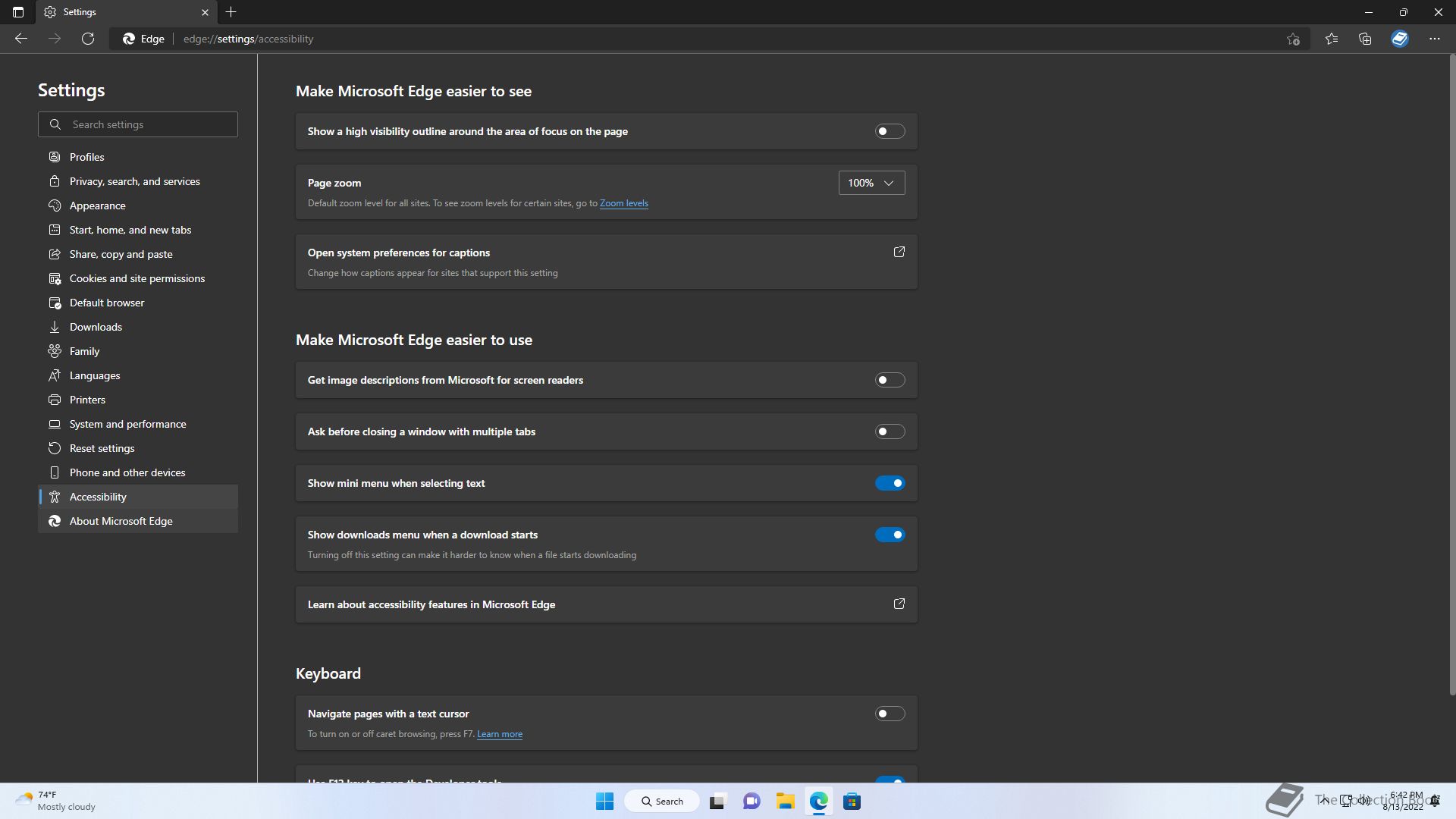Disable mini menu when selecting text
The width and height of the screenshot is (1456, 819).
tap(890, 483)
